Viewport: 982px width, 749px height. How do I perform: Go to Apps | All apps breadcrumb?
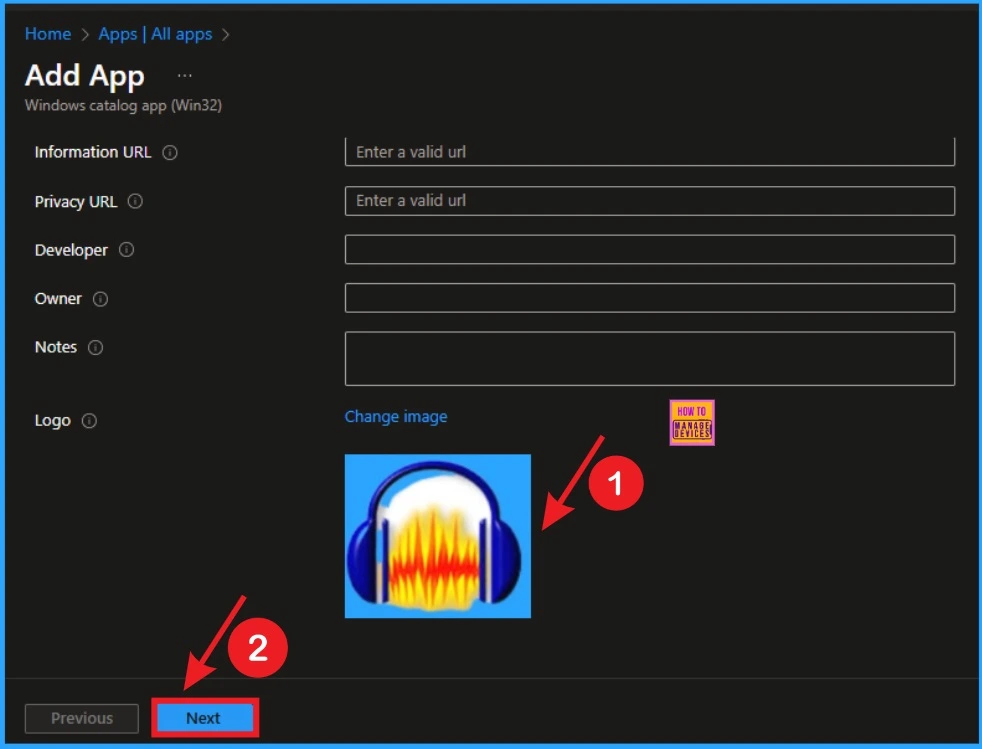point(155,34)
